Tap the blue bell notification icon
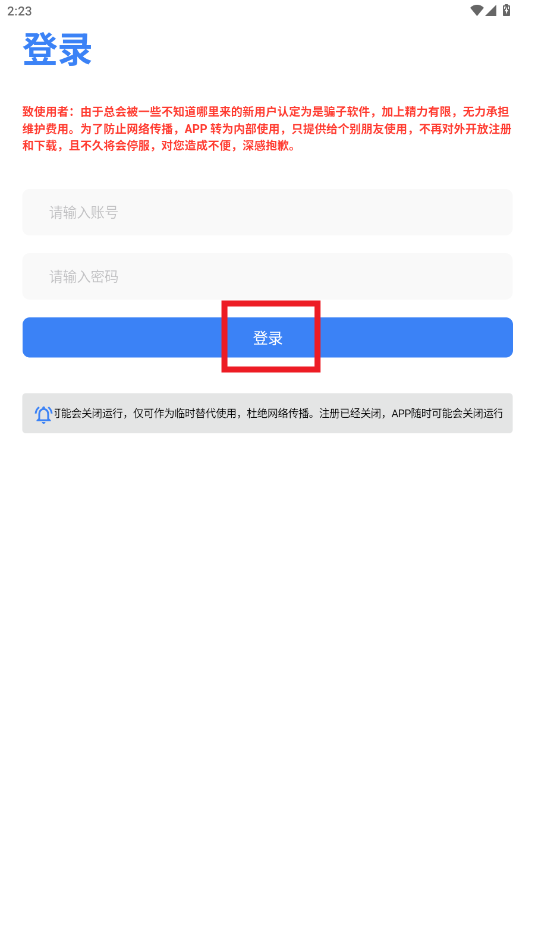Viewport: 535px width, 951px height. coord(44,414)
